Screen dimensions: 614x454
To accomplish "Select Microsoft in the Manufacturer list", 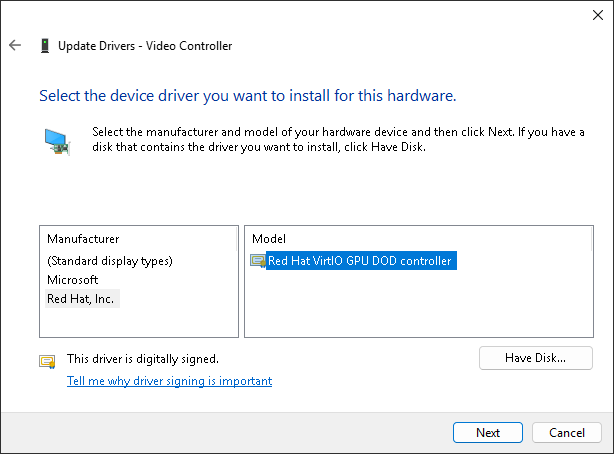I will tap(73, 280).
